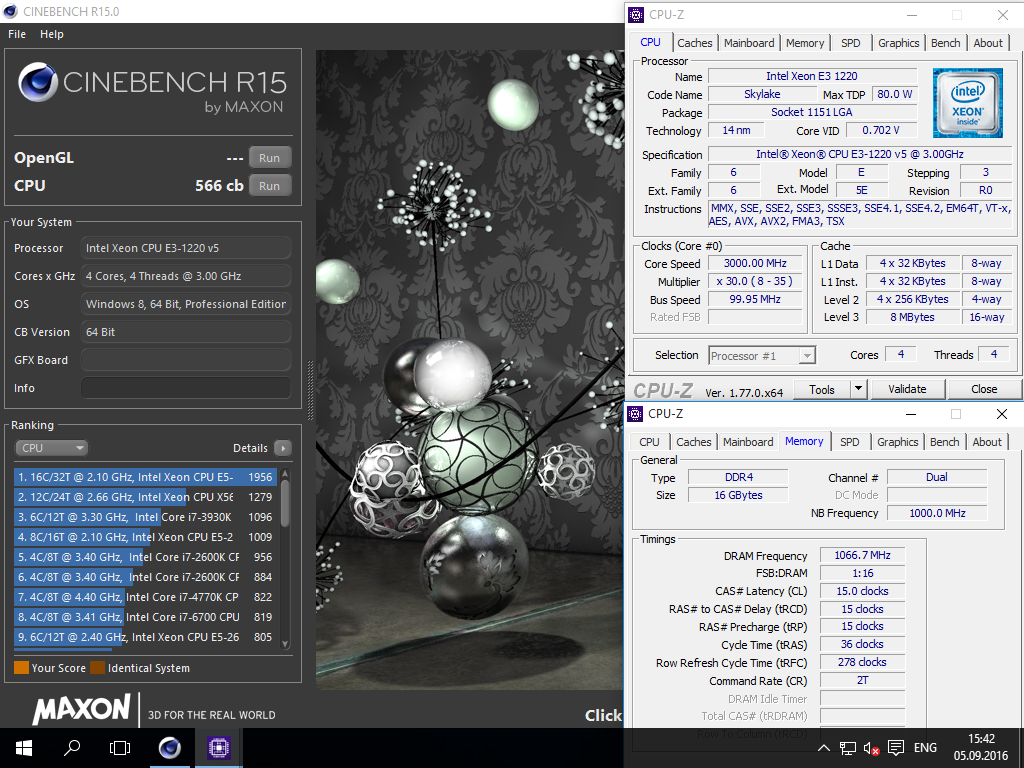
Task: Open Mainboard tab in top CPU-Z
Action: tap(749, 43)
